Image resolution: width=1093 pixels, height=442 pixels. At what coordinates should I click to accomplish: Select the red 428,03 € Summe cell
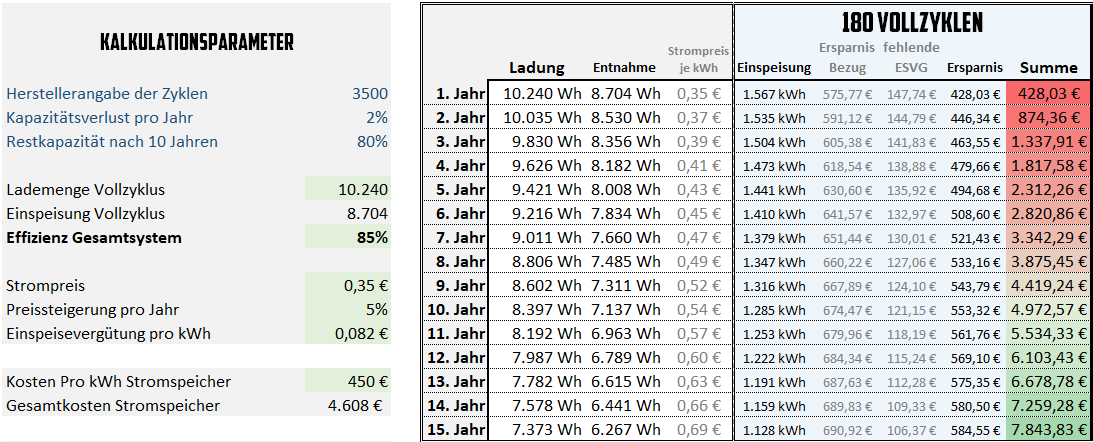1048,93
